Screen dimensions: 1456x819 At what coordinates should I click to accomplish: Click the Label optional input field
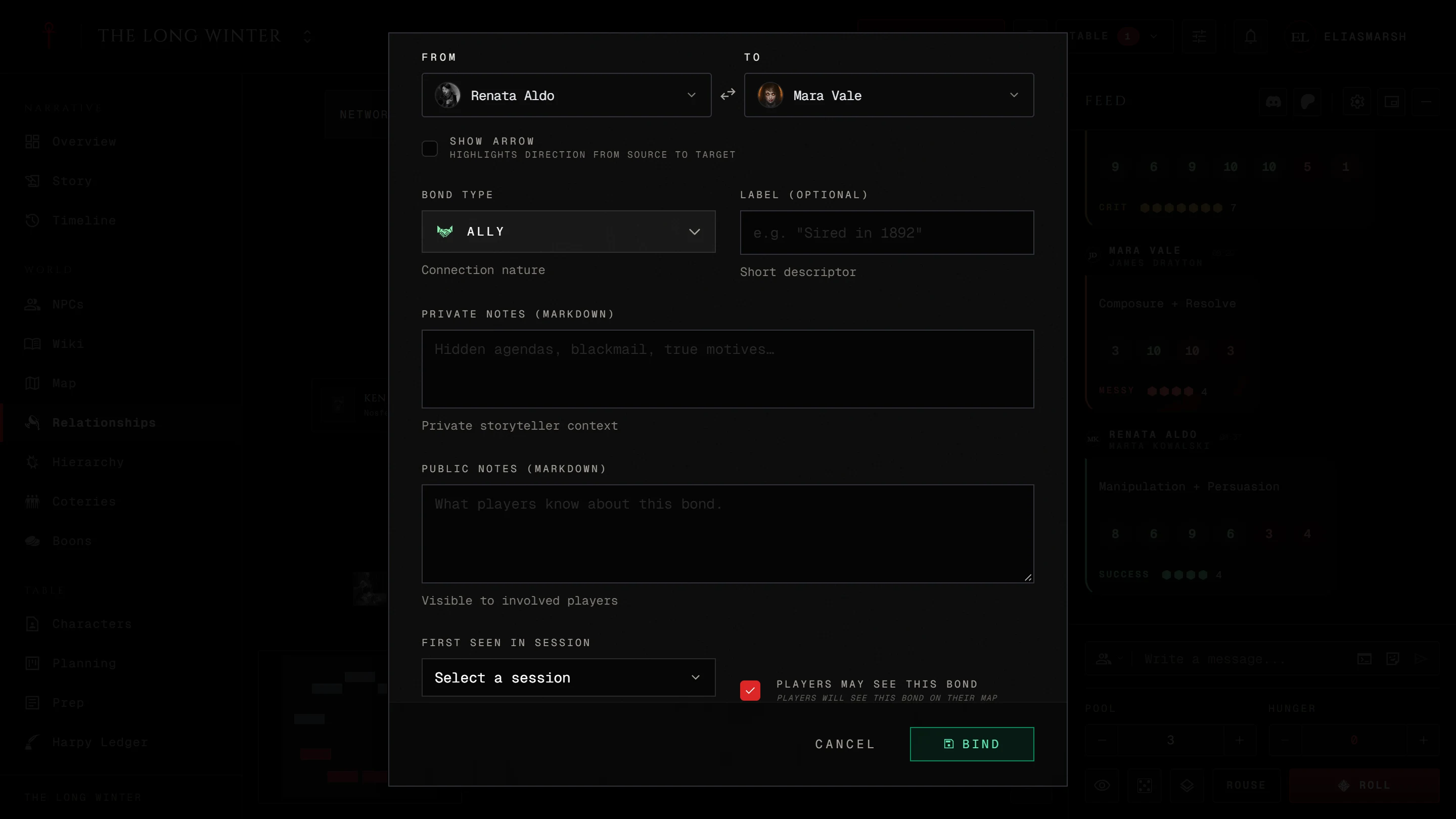click(886, 233)
